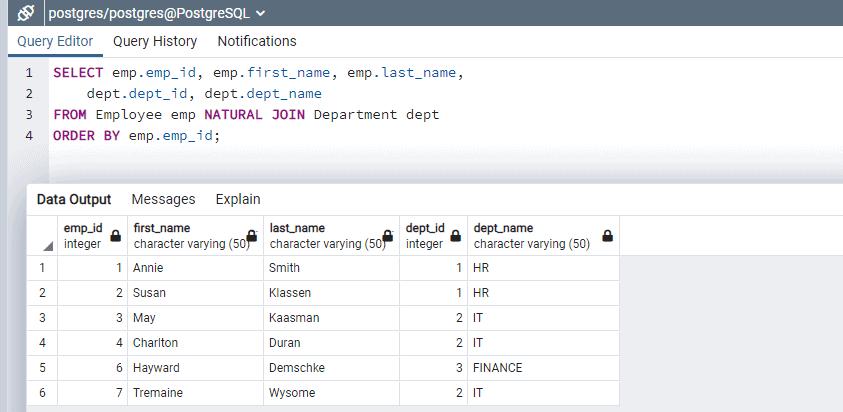Click the lock icon on dept_id column
Image resolution: width=843 pixels, height=412 pixels.
455,236
